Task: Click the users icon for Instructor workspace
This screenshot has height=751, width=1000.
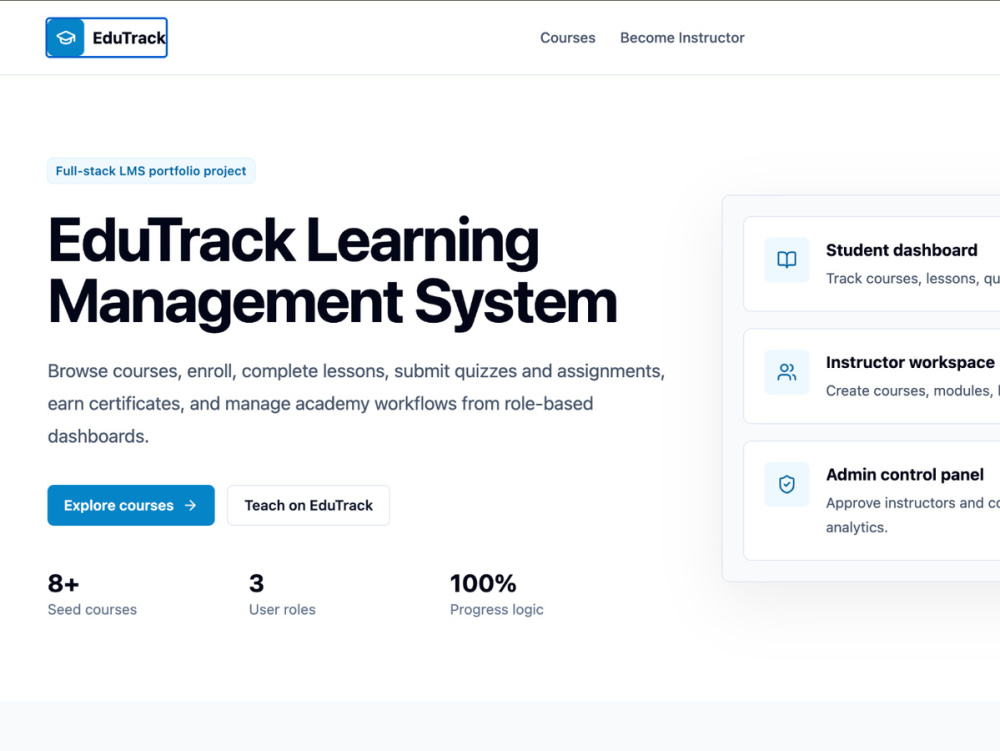Action: tap(787, 372)
